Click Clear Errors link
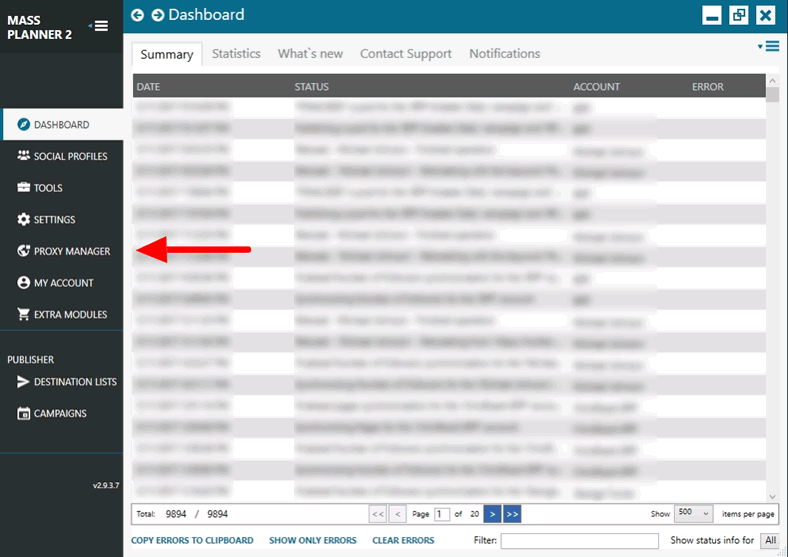788x557 pixels. pyautogui.click(x=403, y=540)
